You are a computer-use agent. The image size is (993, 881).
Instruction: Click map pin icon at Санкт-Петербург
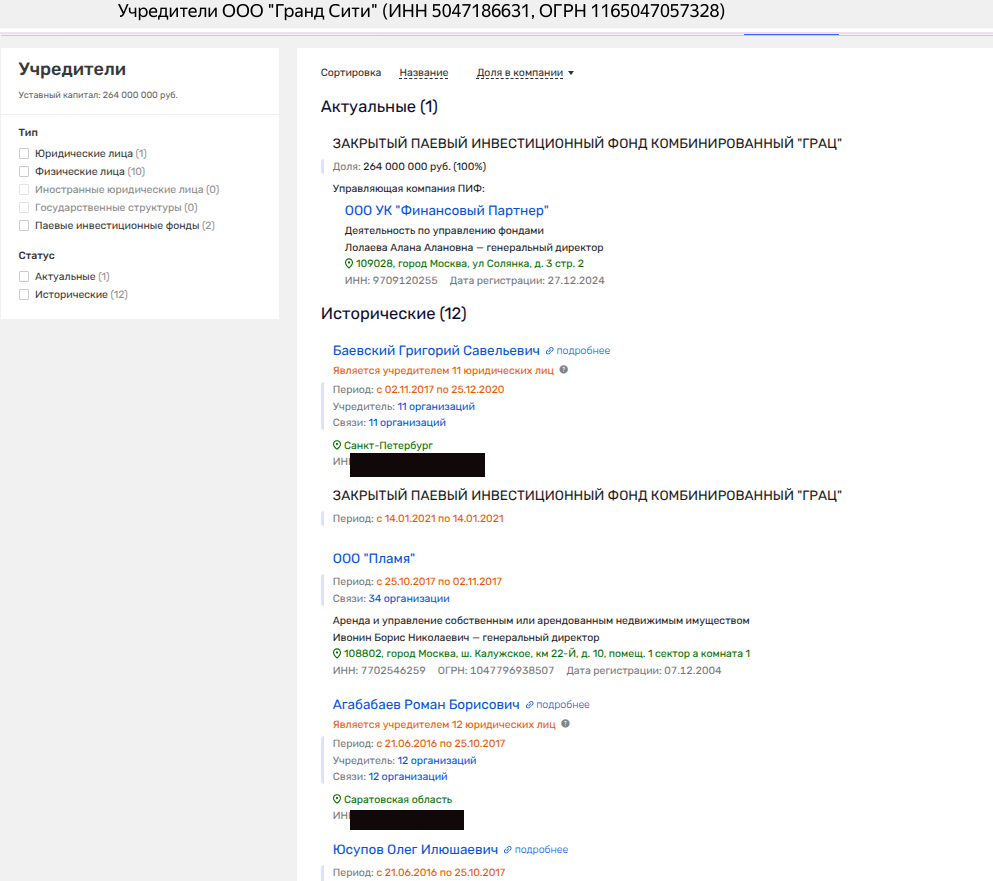(337, 446)
